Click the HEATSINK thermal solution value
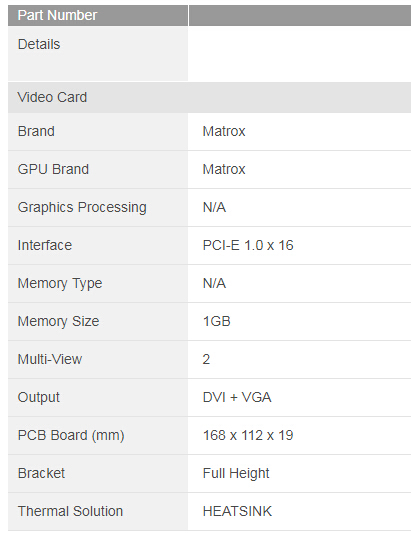The width and height of the screenshot is (411, 536). (237, 511)
